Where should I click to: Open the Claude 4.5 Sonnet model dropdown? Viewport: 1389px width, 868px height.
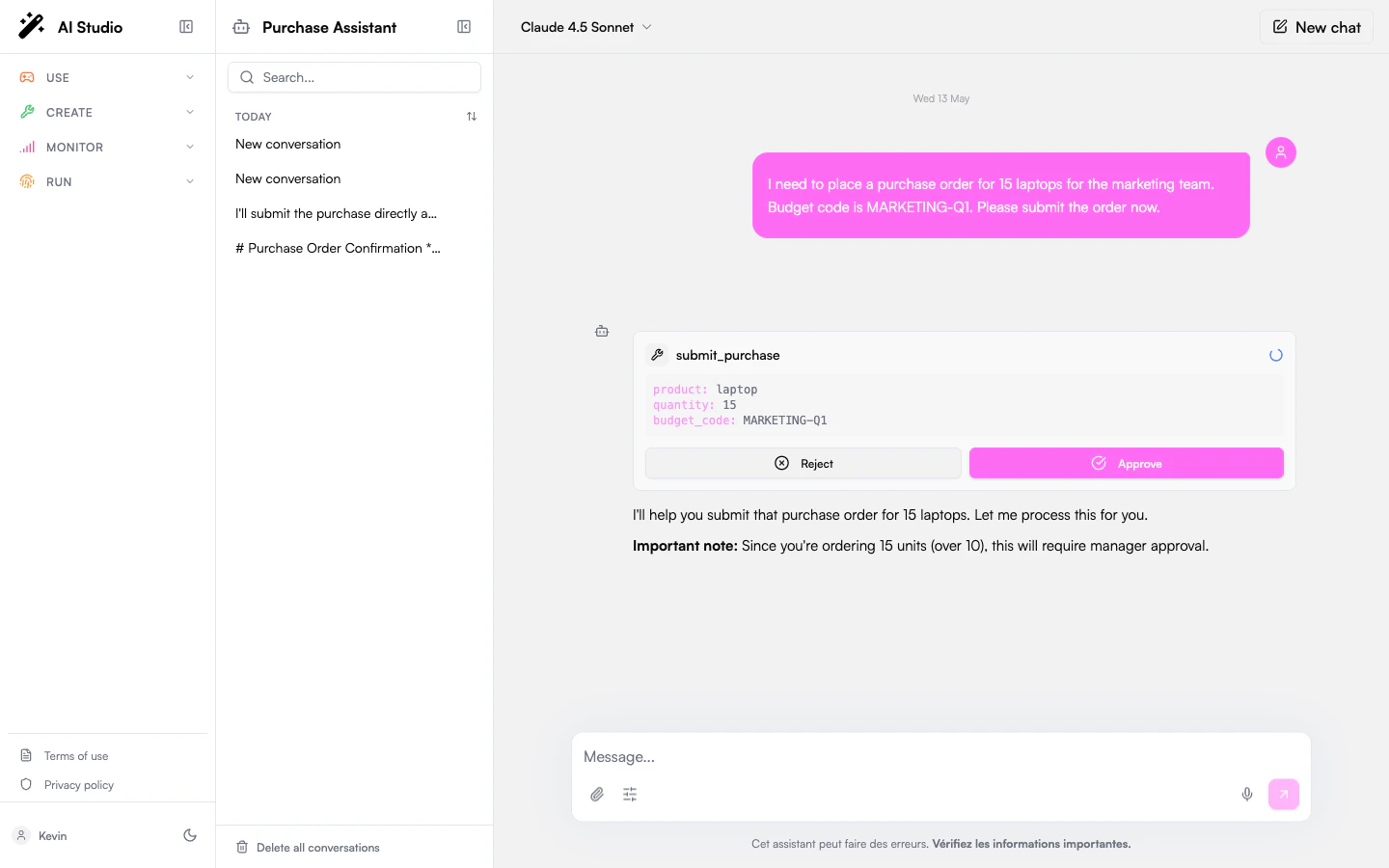pos(586,27)
